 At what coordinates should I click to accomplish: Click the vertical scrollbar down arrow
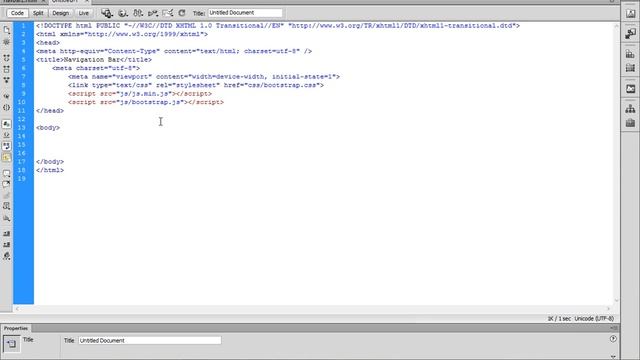(616, 300)
